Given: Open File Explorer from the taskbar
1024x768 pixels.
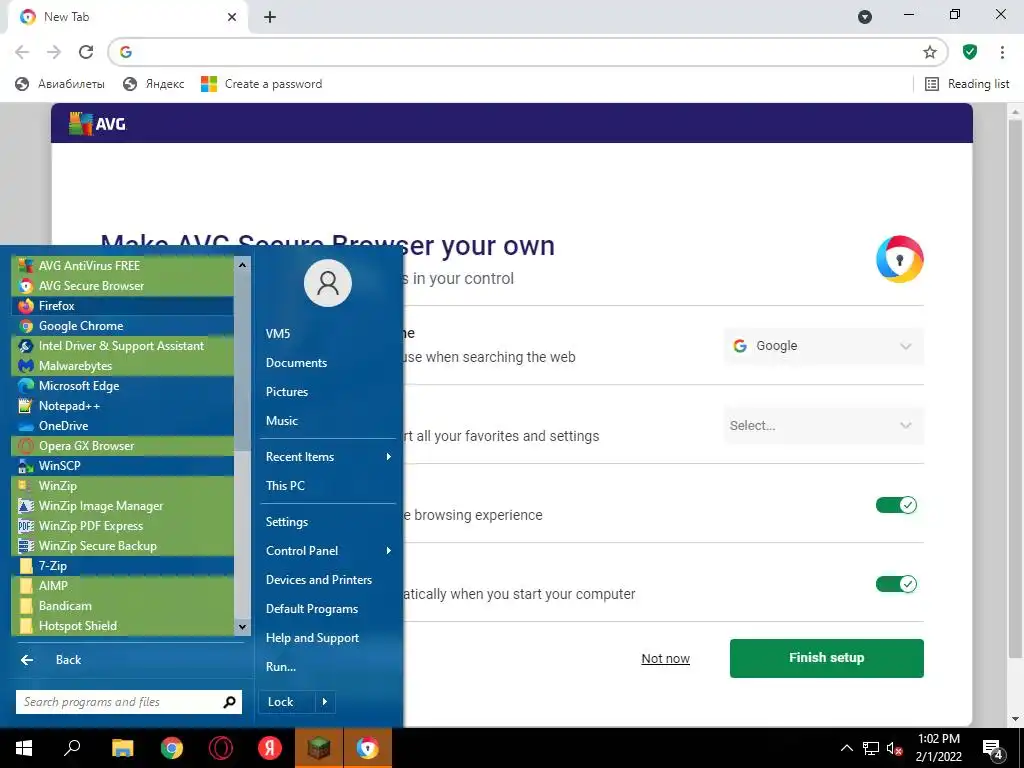Looking at the screenshot, I should coord(122,748).
